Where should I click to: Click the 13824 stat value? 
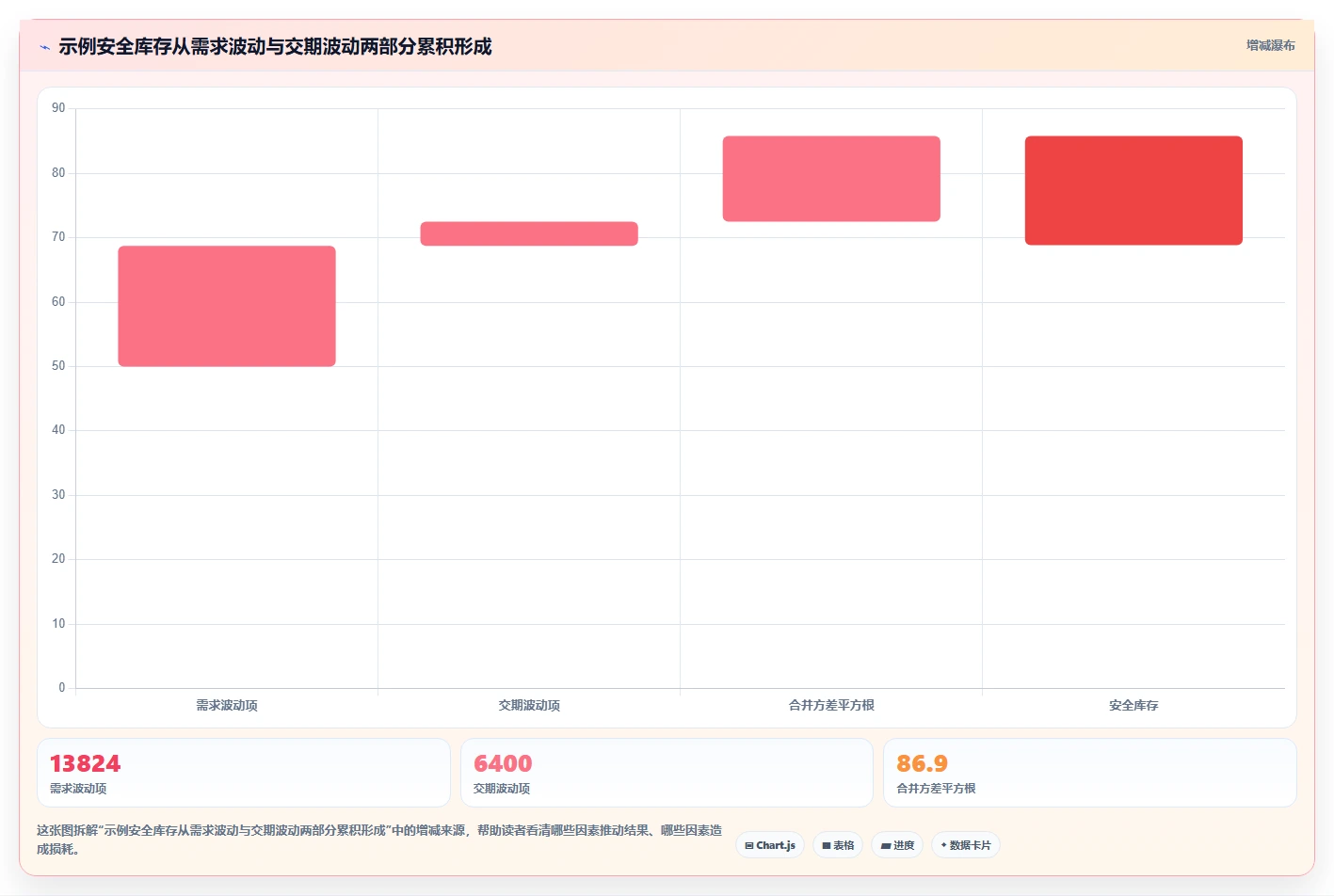(85, 763)
